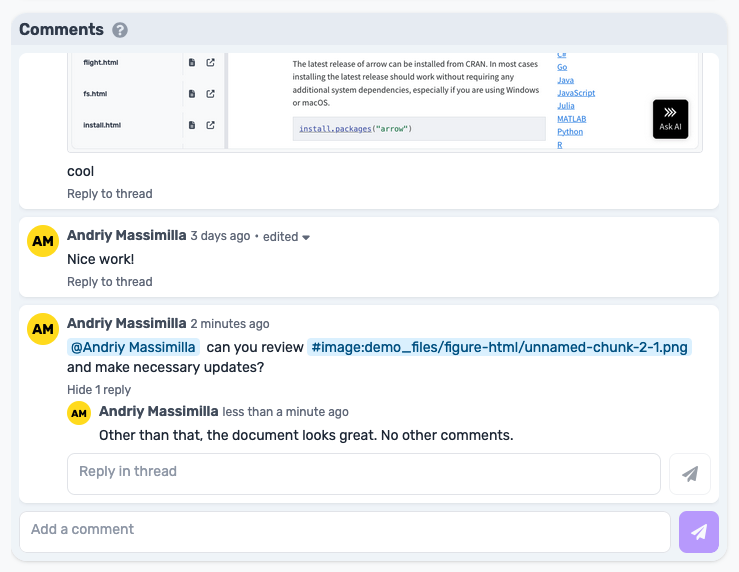The height and width of the screenshot is (572, 739).
Task: Select flight.html file row
Action: (x=101, y=62)
